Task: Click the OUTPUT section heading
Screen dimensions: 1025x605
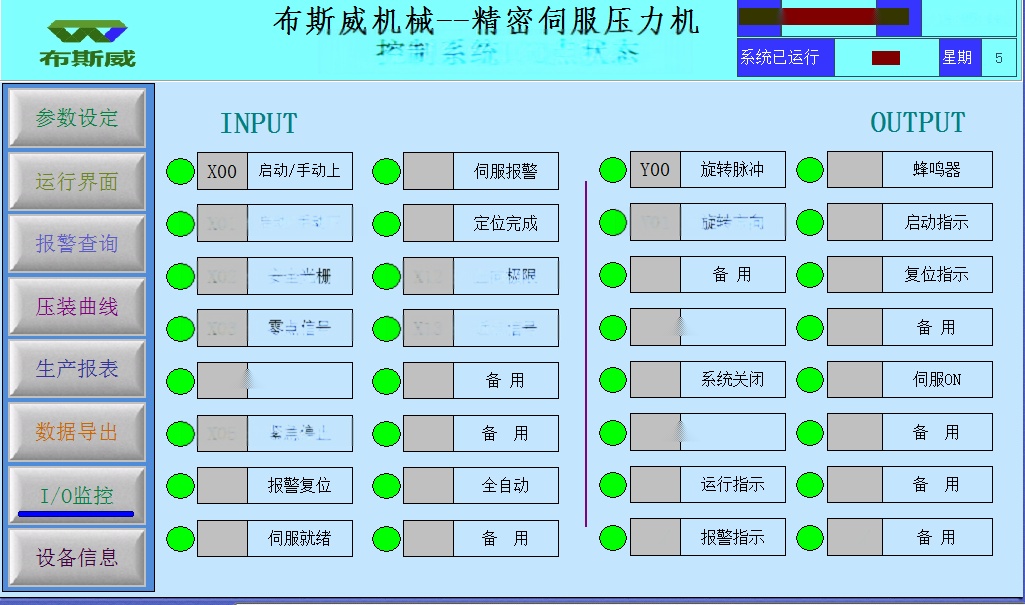Action: [918, 122]
